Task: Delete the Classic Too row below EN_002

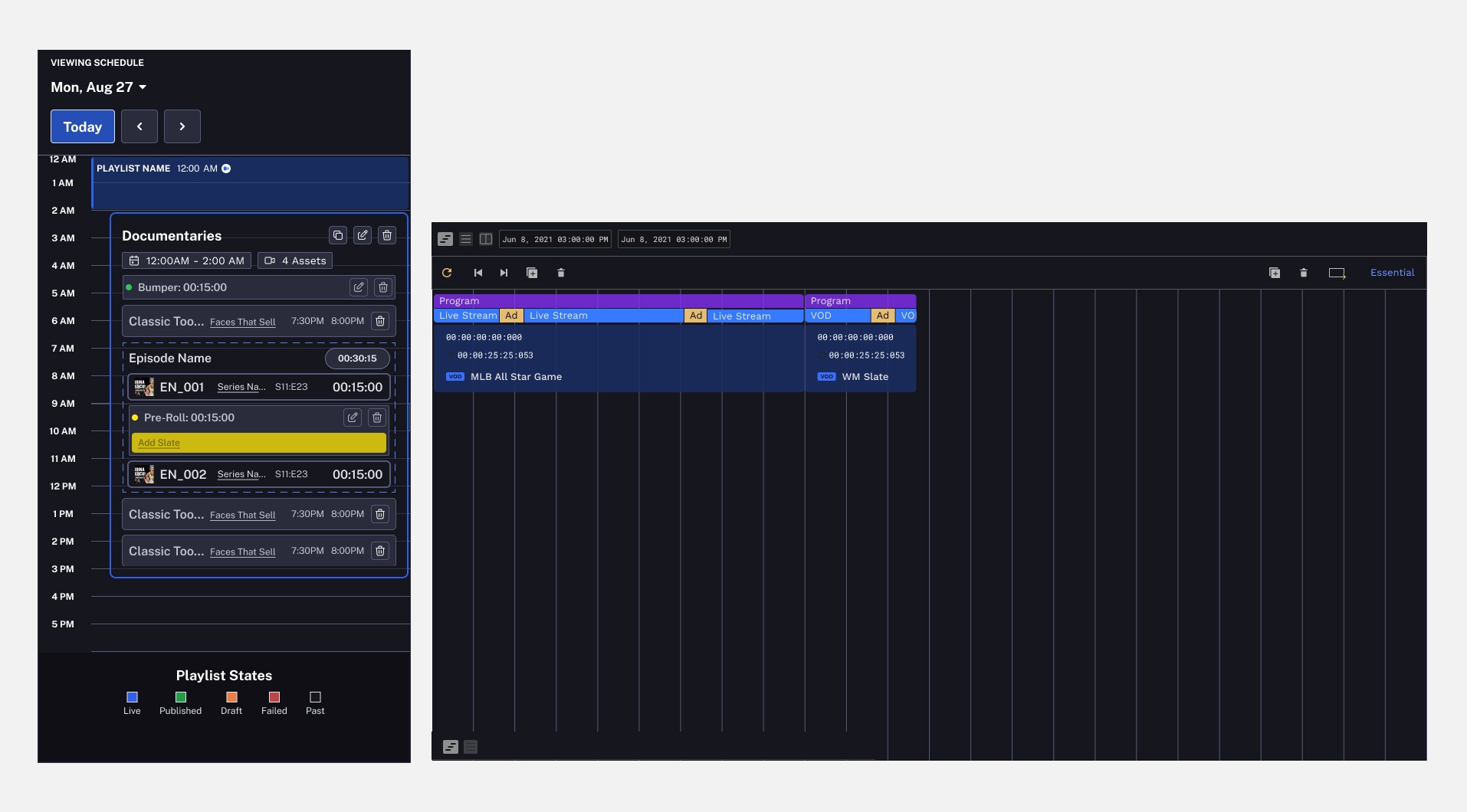Action: (380, 514)
